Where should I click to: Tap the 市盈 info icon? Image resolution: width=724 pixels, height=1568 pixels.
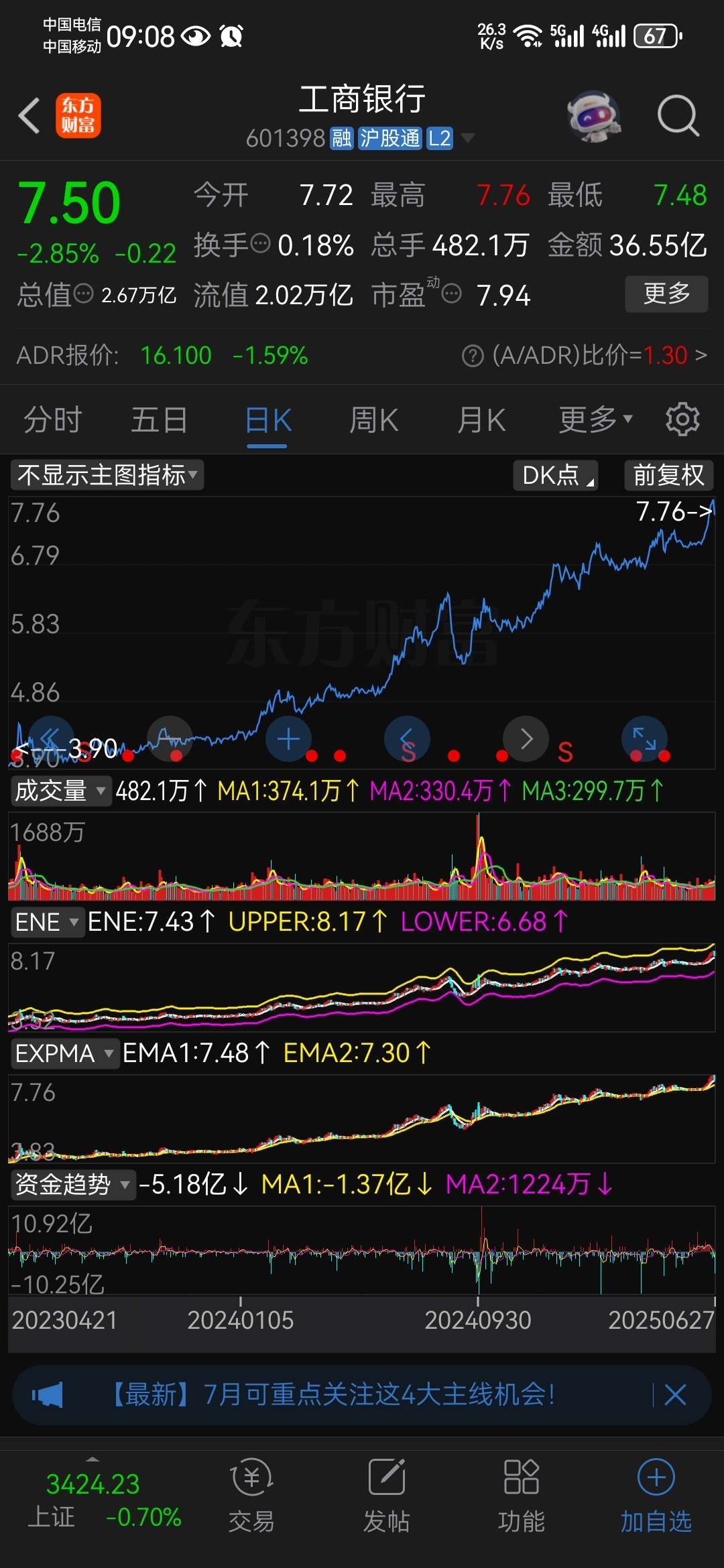pos(452,293)
